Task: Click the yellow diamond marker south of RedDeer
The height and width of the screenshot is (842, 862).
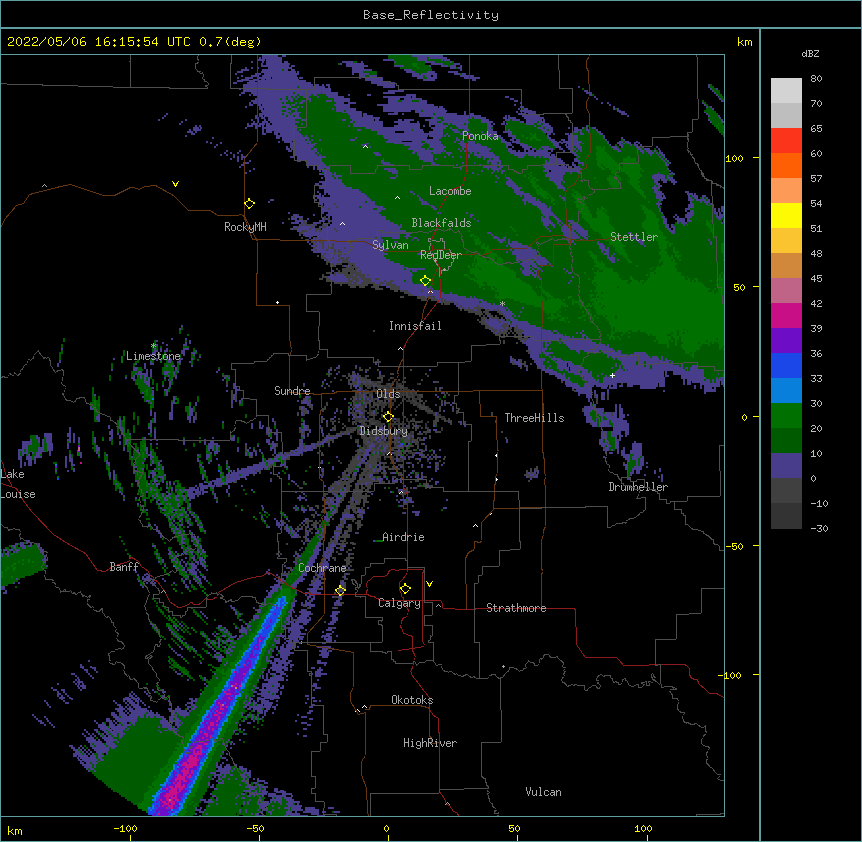Action: point(426,281)
